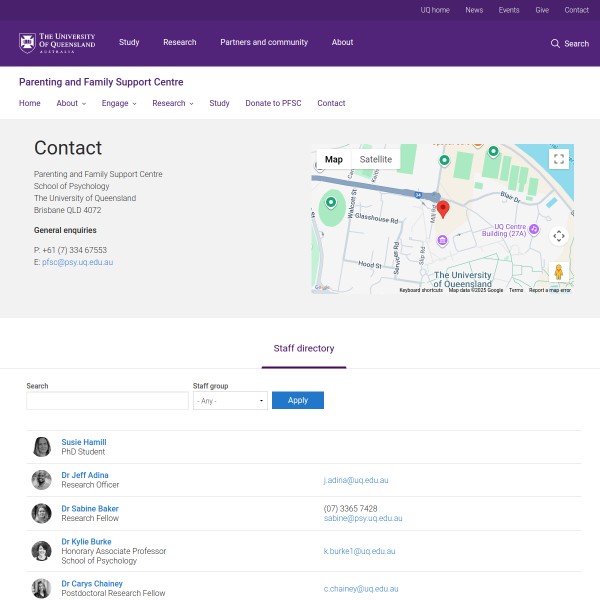Image resolution: width=600 pixels, height=600 pixels.
Task: Email pfsc@psy.uq.edu.au link
Action: pyautogui.click(x=77, y=262)
